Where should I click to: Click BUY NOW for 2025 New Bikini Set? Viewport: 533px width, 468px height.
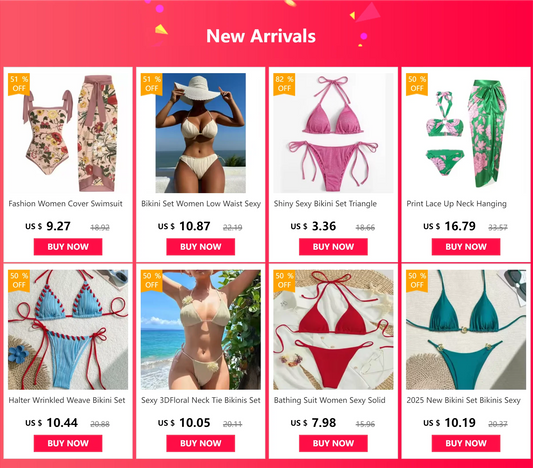point(466,443)
